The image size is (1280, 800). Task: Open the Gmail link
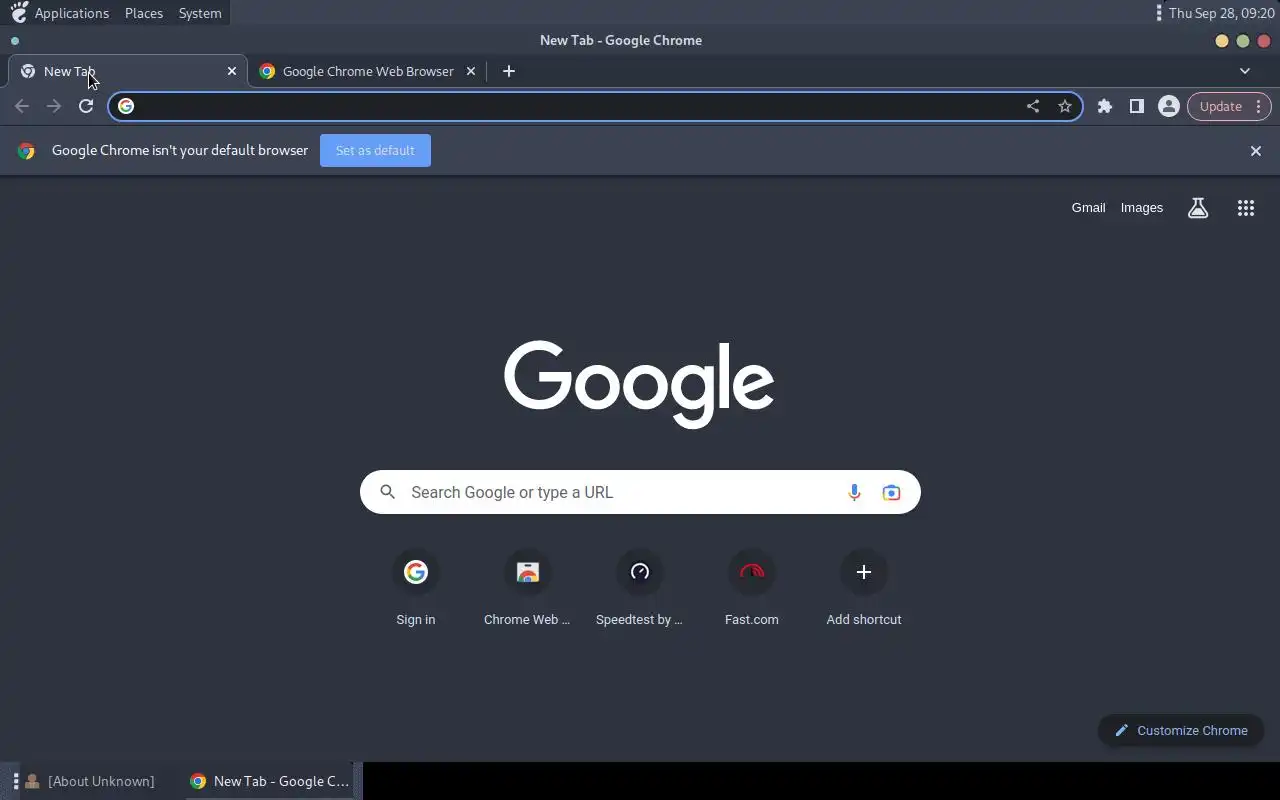1088,208
